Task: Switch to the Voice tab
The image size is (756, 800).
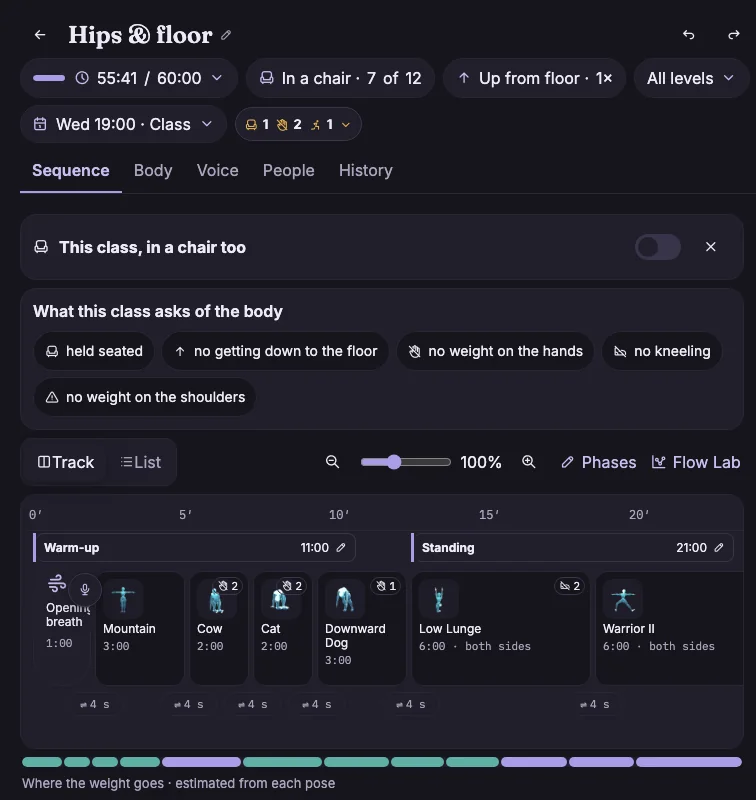Action: [217, 170]
